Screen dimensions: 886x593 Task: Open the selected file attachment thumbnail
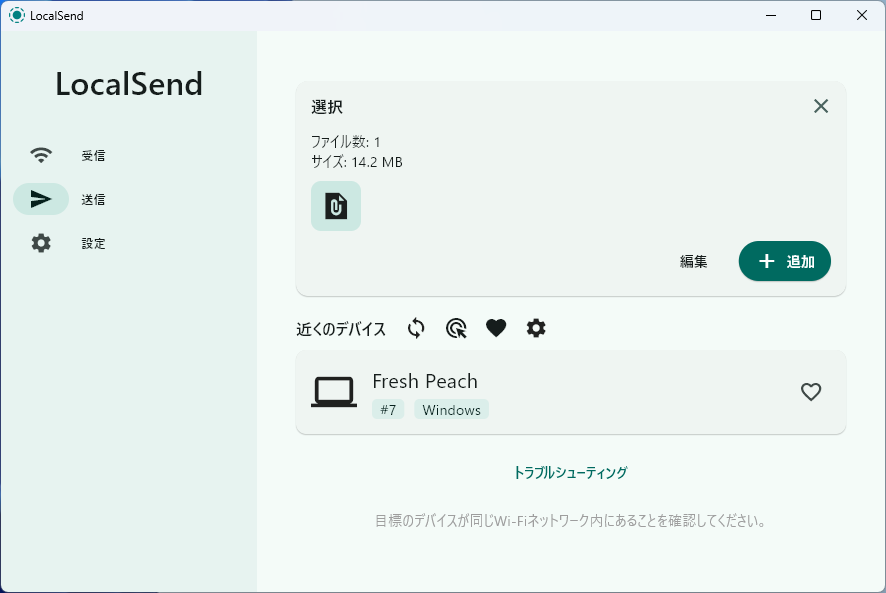point(336,206)
